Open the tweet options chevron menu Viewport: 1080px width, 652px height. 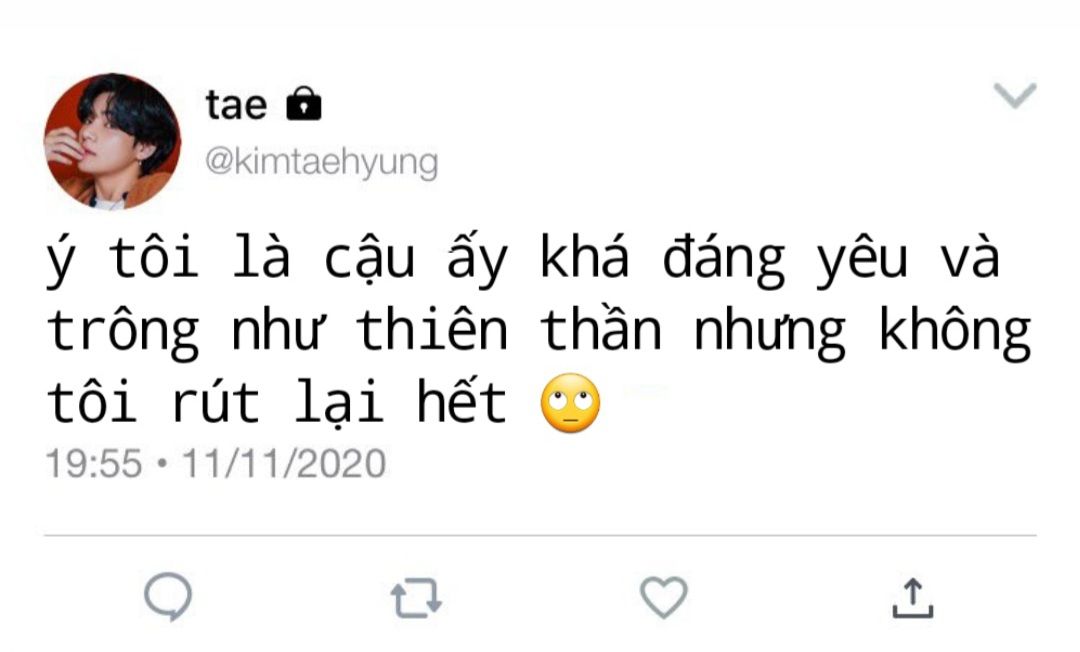[x=1015, y=95]
